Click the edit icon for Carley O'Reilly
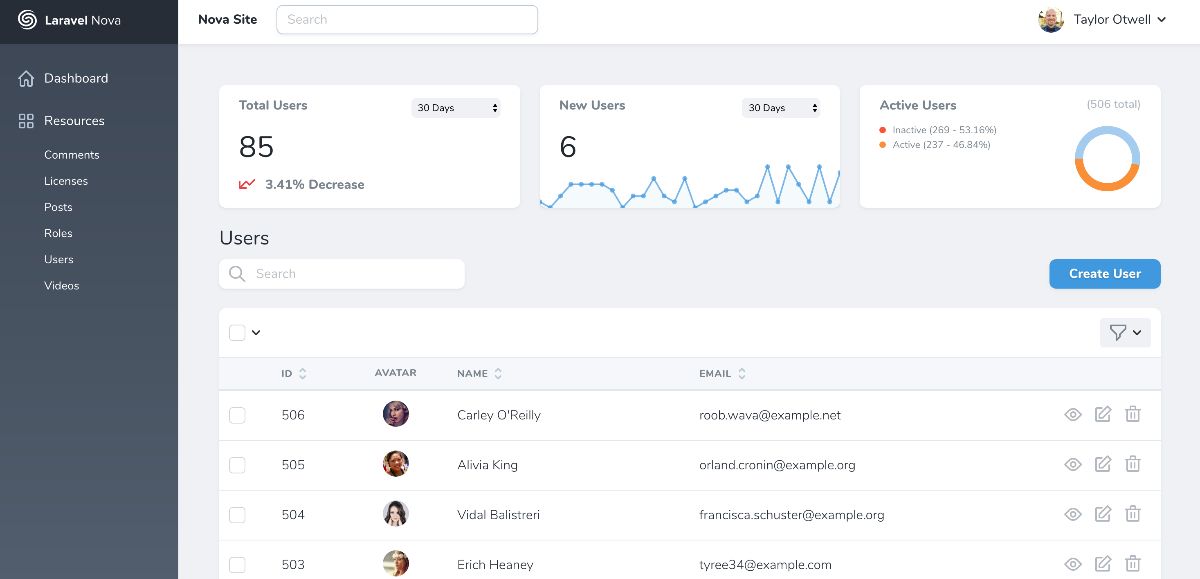This screenshot has width=1200, height=579. point(1103,414)
